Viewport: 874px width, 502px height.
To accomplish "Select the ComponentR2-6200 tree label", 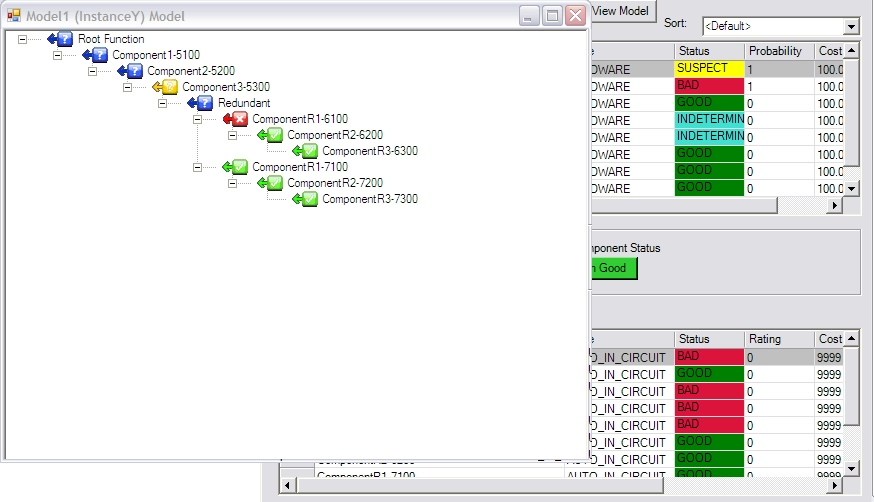I will click(x=335, y=135).
